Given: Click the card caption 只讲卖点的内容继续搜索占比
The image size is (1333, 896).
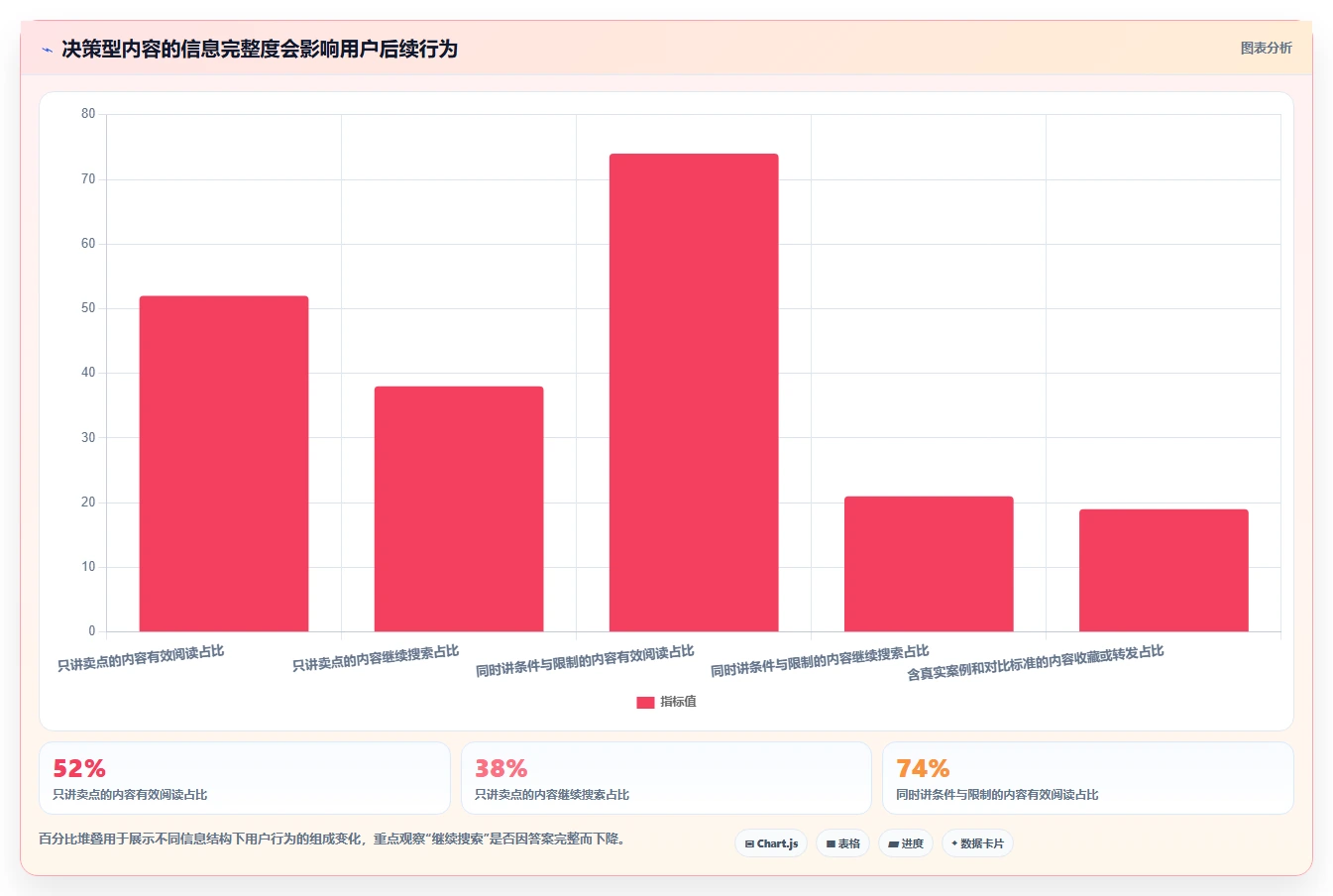Looking at the screenshot, I should (552, 795).
